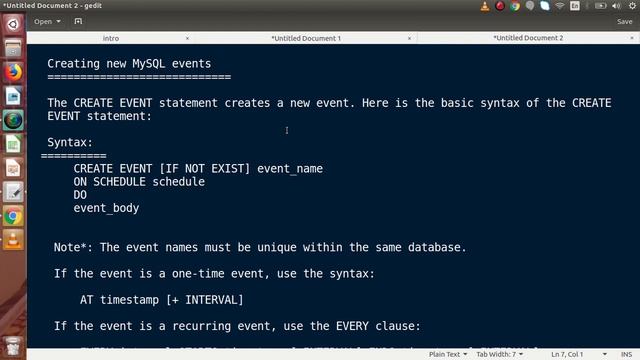Launch Firefox from the dock
Viewport: 640px width, 360px height.
(13, 72)
